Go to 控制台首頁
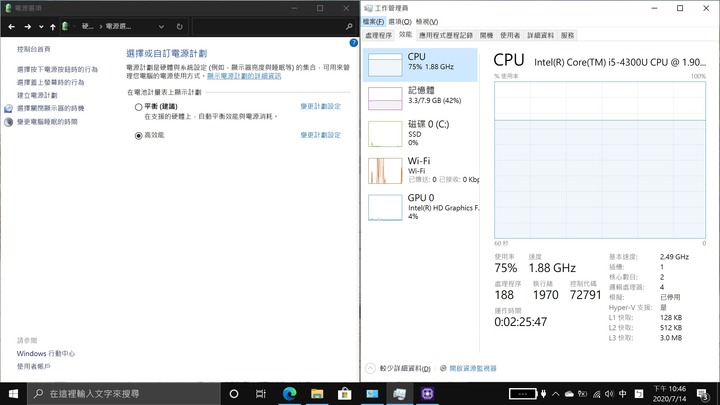This screenshot has height=405, width=720. pos(34,49)
